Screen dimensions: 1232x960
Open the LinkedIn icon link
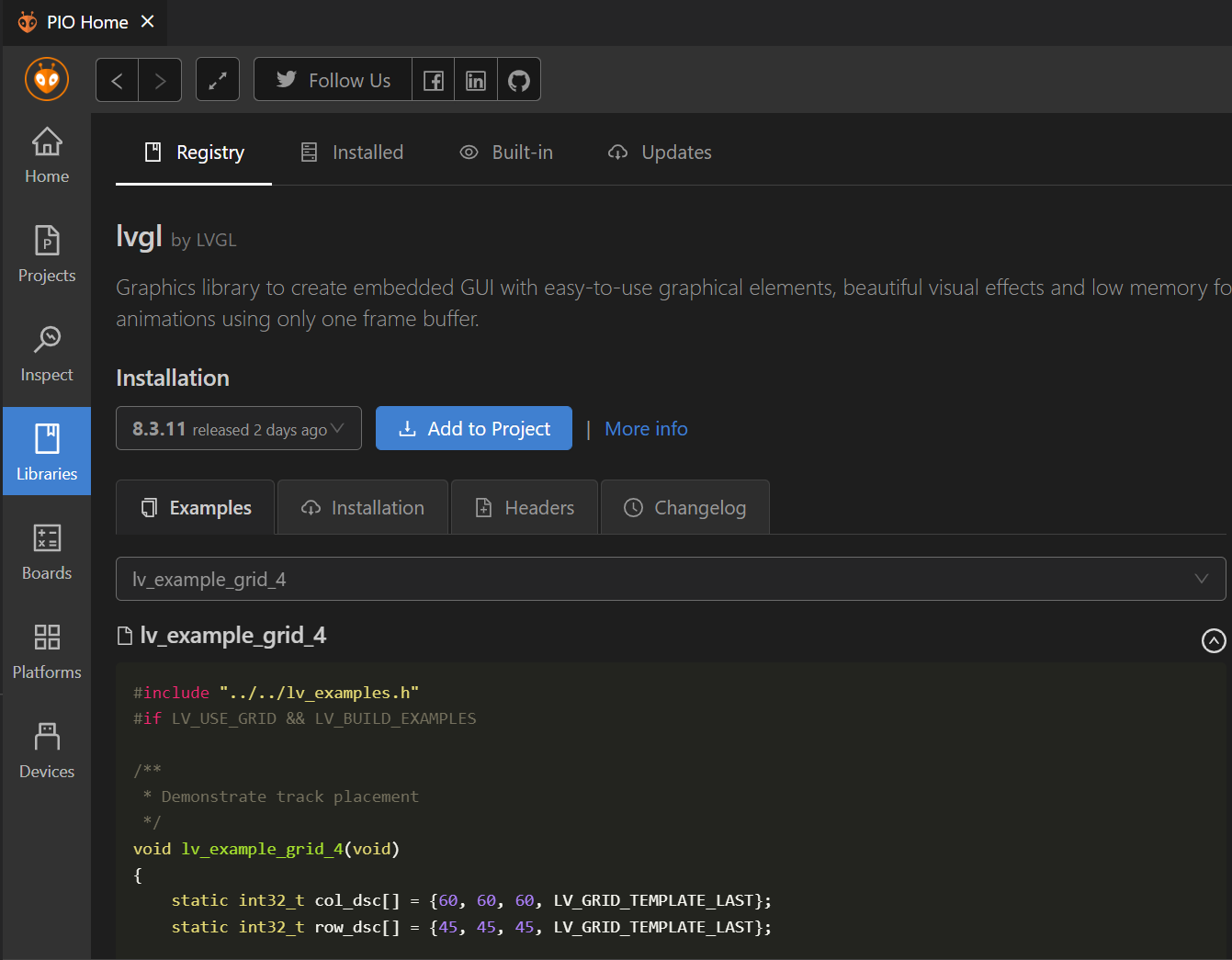tap(476, 81)
